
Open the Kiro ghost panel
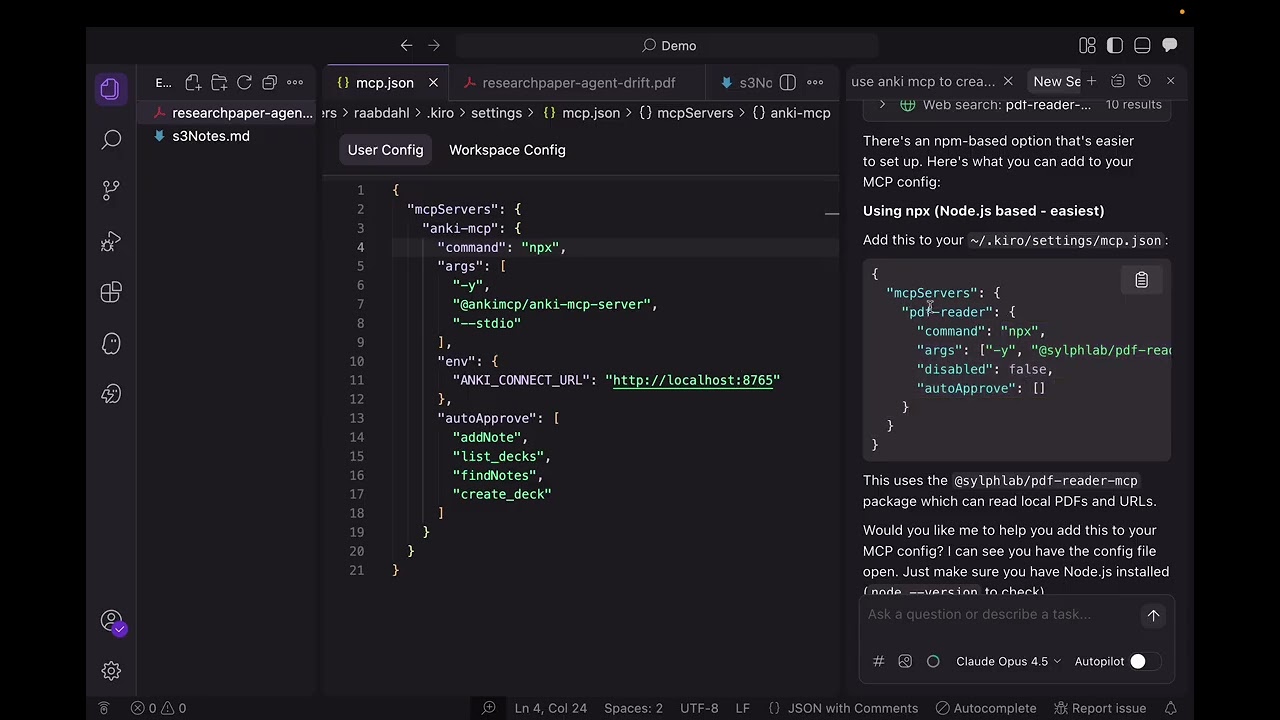(111, 343)
